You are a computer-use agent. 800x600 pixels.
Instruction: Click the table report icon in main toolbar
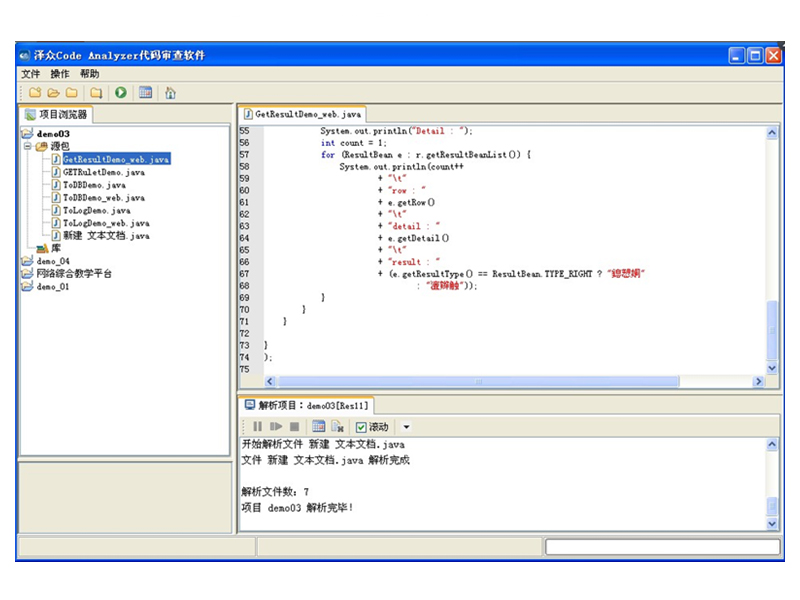click(x=146, y=93)
